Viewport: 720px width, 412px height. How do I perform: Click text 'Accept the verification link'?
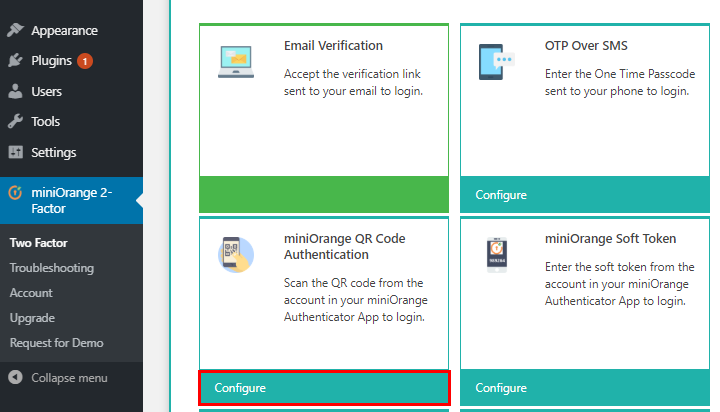pos(352,74)
